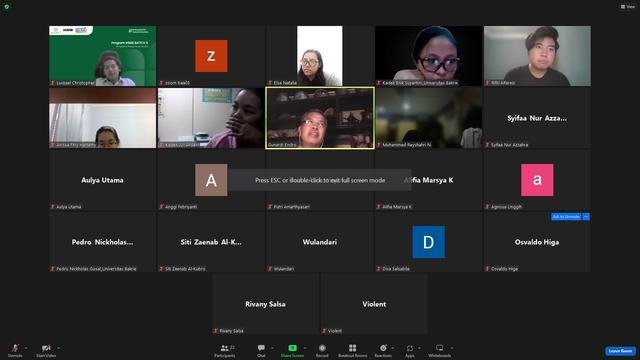This screenshot has width=640, height=360.
Task: Open Breakout Rooms
Action: 353,350
